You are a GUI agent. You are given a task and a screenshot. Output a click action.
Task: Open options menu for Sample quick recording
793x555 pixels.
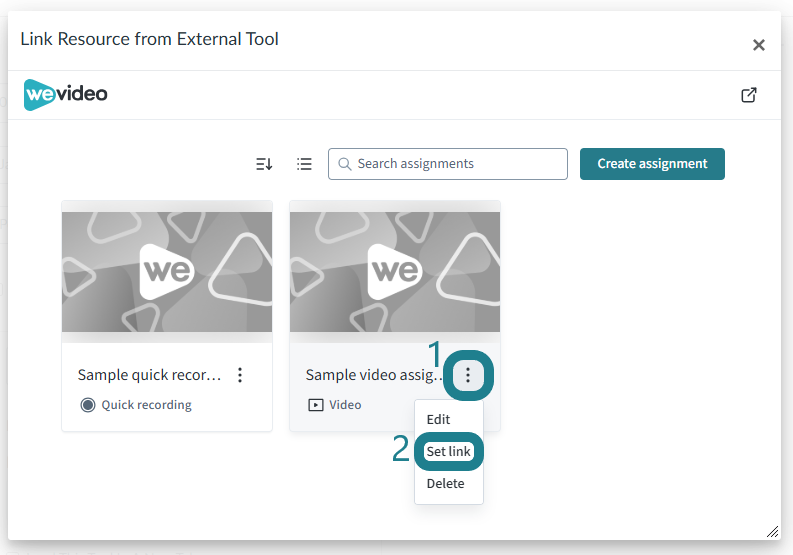pos(240,375)
